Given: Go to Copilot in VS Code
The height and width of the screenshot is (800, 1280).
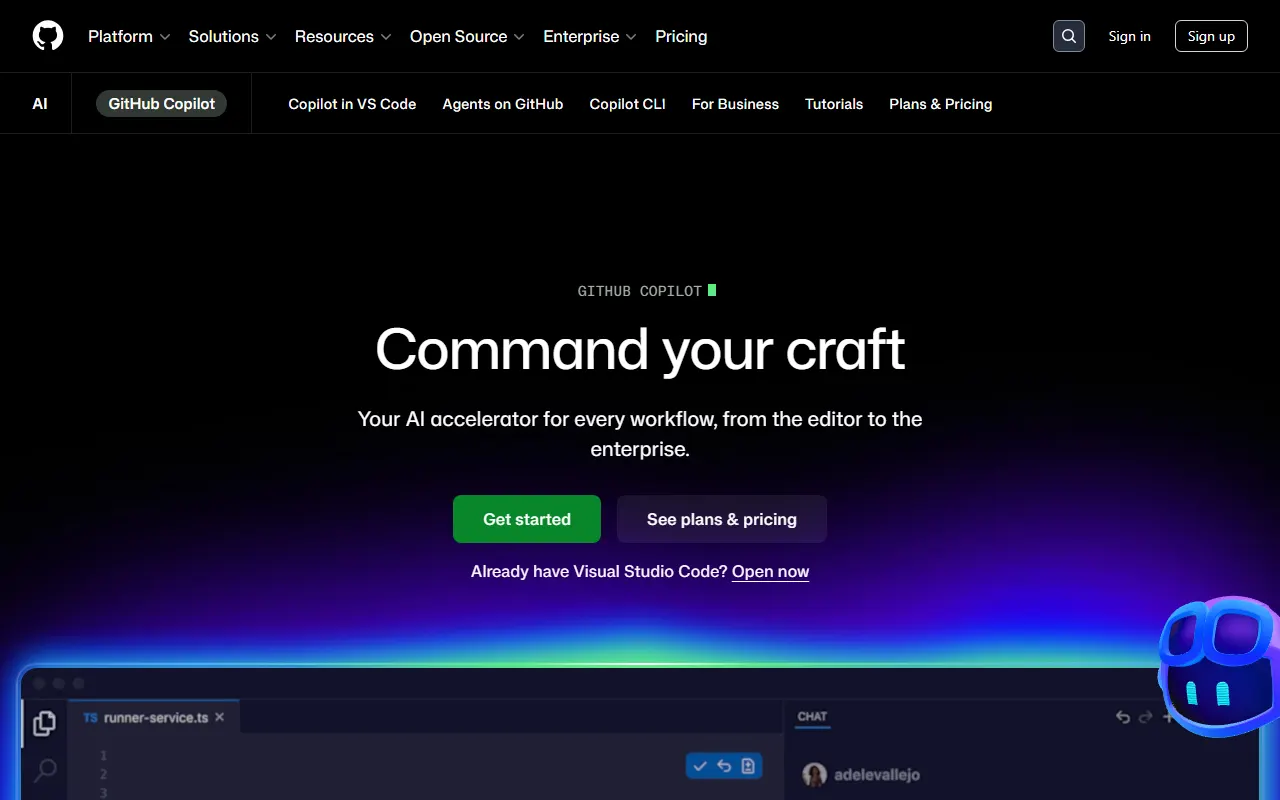Looking at the screenshot, I should [x=352, y=104].
